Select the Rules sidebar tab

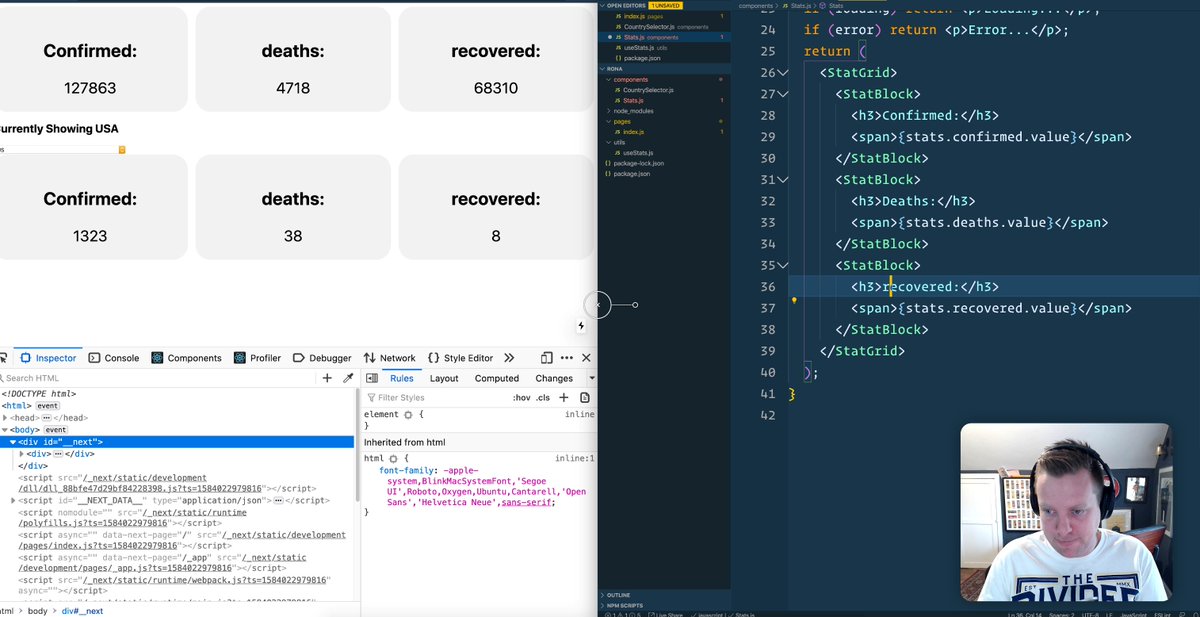click(402, 378)
